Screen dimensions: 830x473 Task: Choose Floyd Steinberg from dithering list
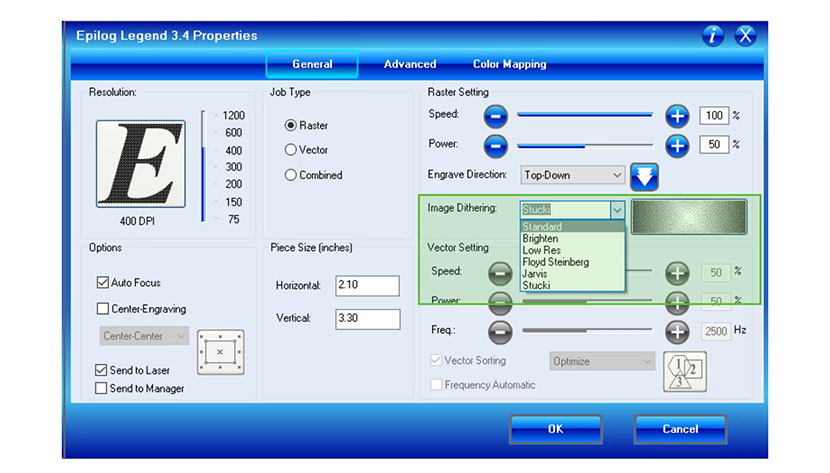(x=556, y=262)
